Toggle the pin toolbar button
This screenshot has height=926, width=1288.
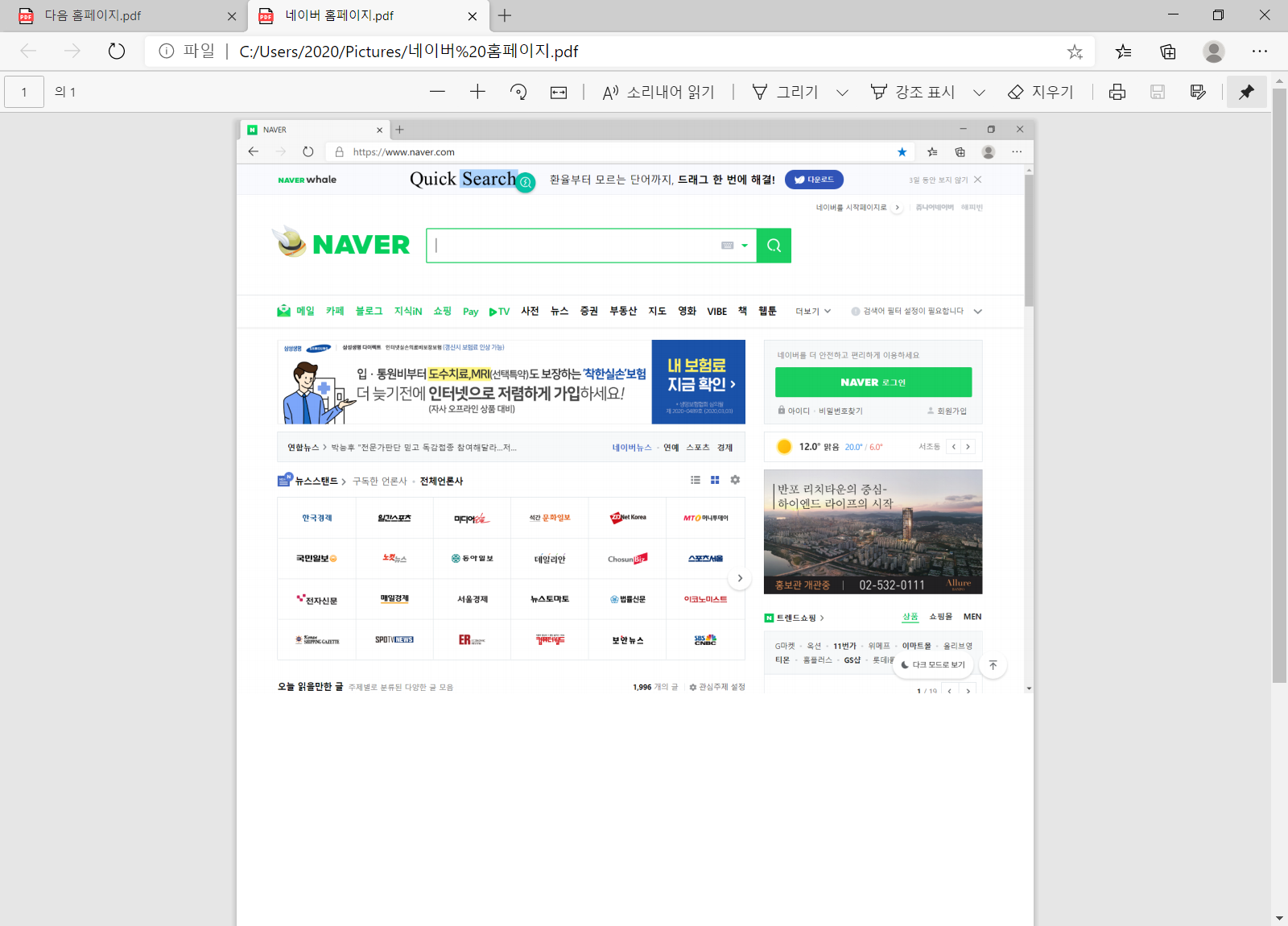1246,92
